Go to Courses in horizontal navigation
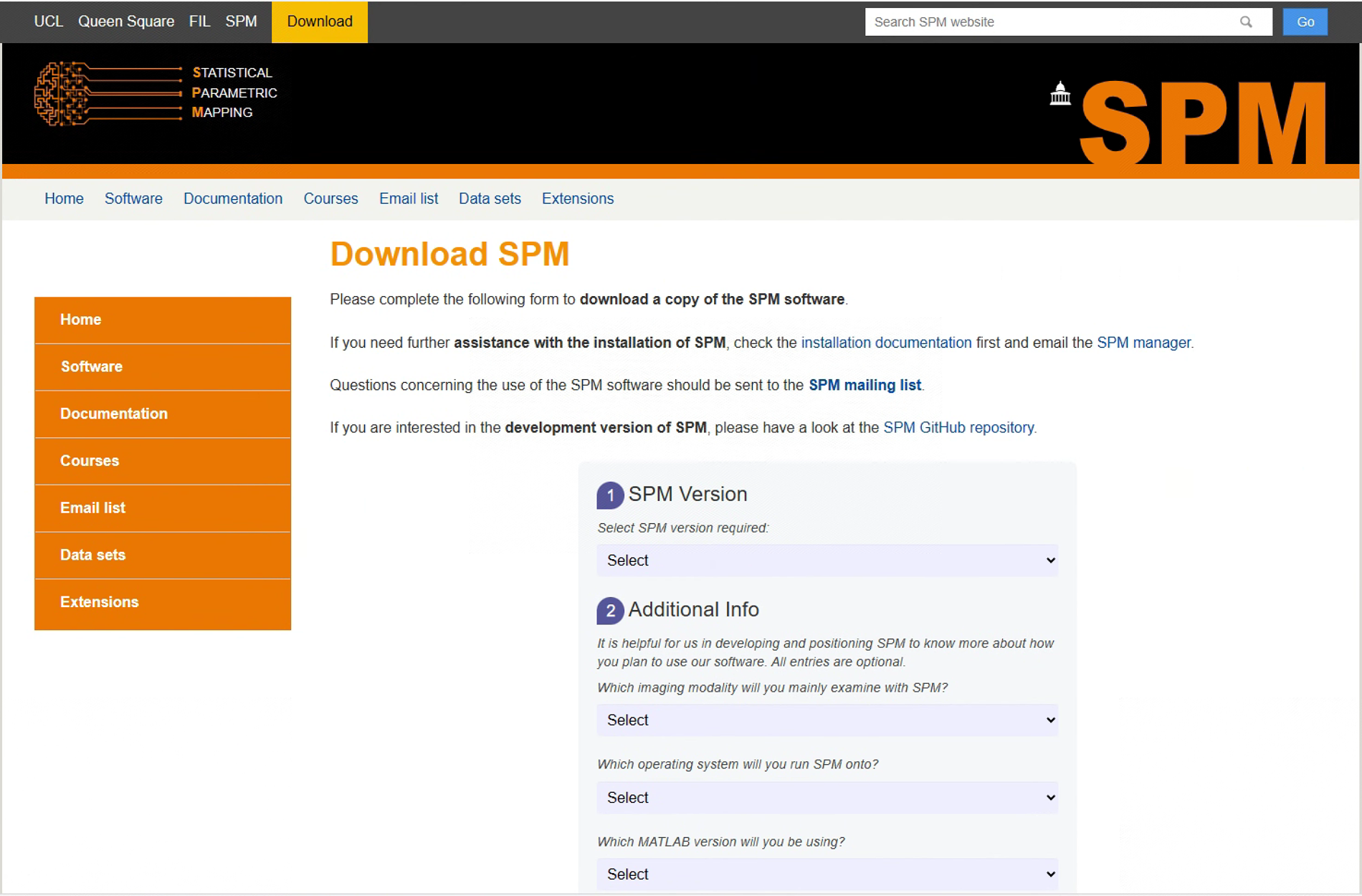The image size is (1362, 896). coord(330,199)
